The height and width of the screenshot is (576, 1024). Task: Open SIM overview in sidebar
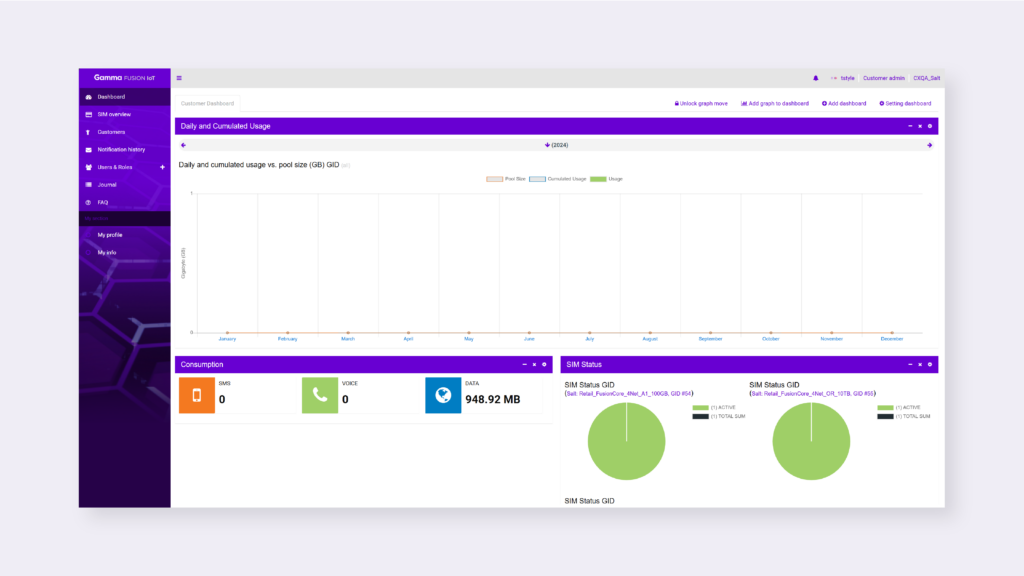[x=113, y=114]
